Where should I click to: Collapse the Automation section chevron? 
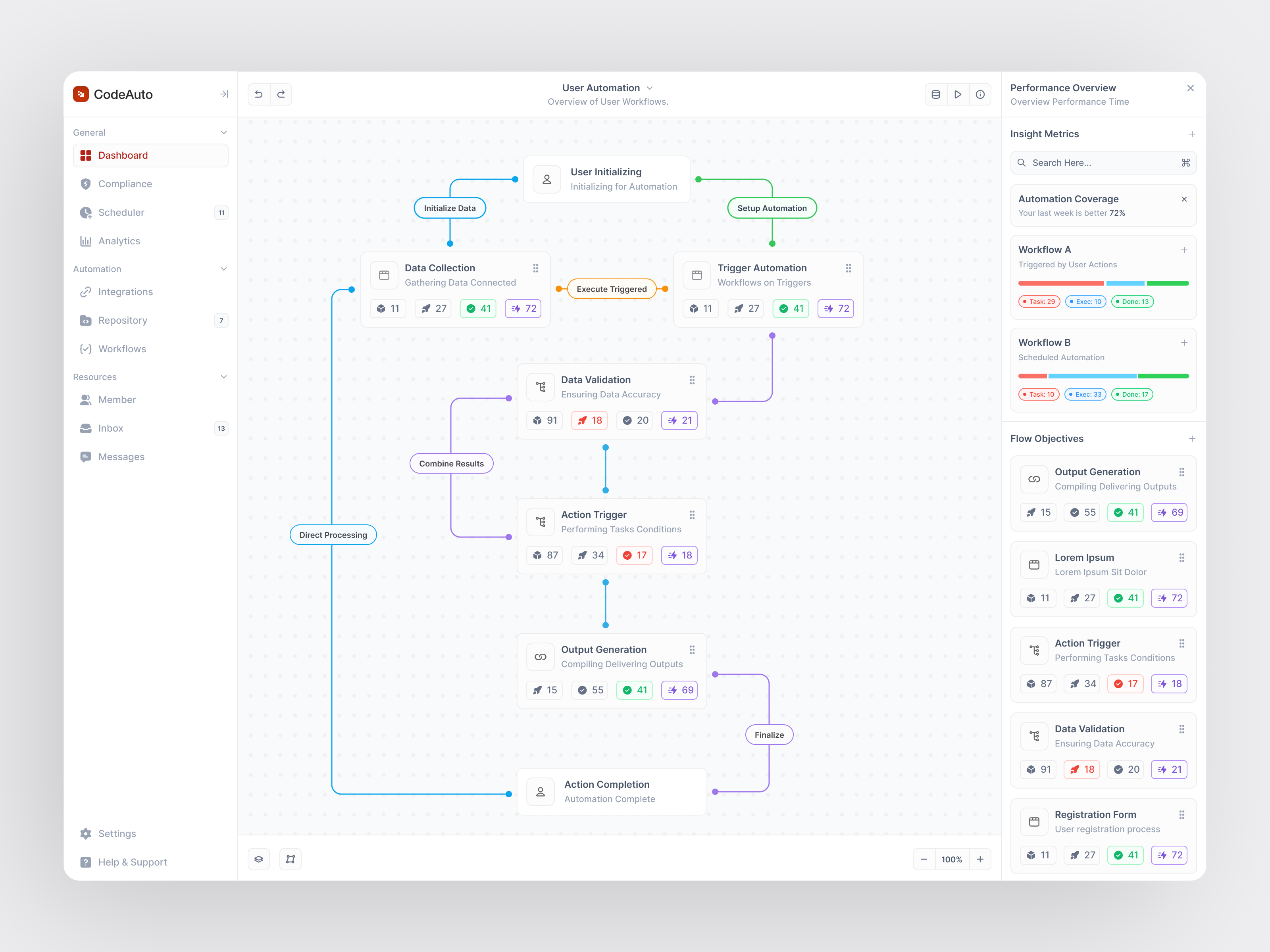(x=223, y=269)
